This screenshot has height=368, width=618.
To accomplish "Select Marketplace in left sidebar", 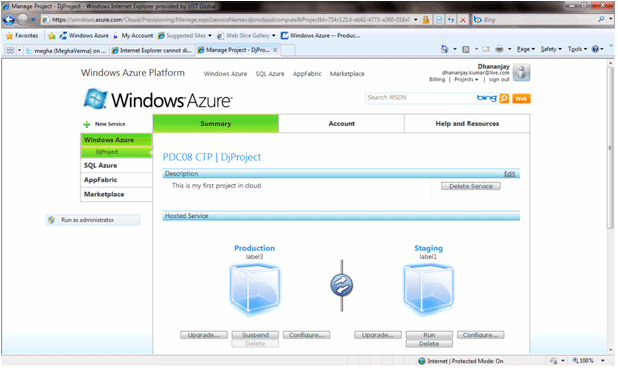I will click(x=116, y=194).
